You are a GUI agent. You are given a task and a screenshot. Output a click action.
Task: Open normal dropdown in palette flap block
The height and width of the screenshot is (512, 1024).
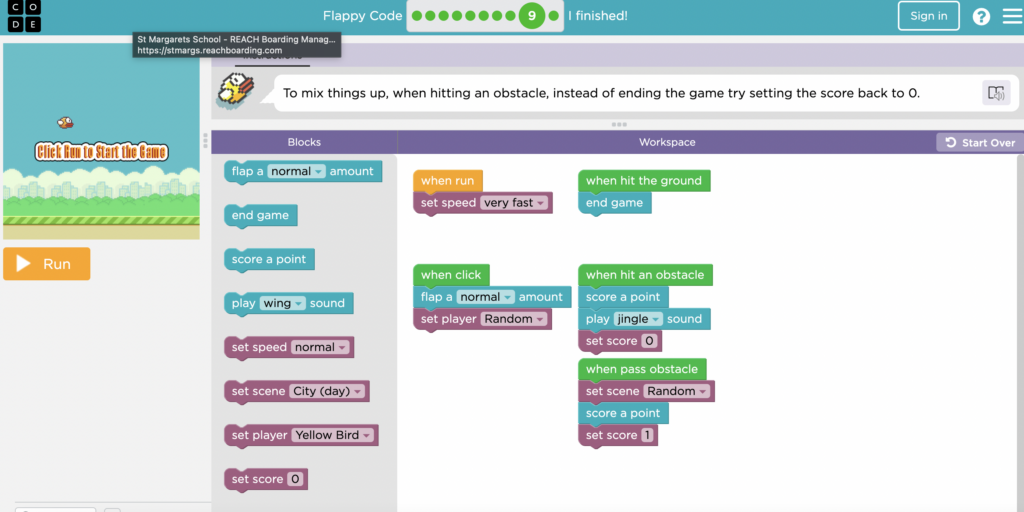[296, 171]
